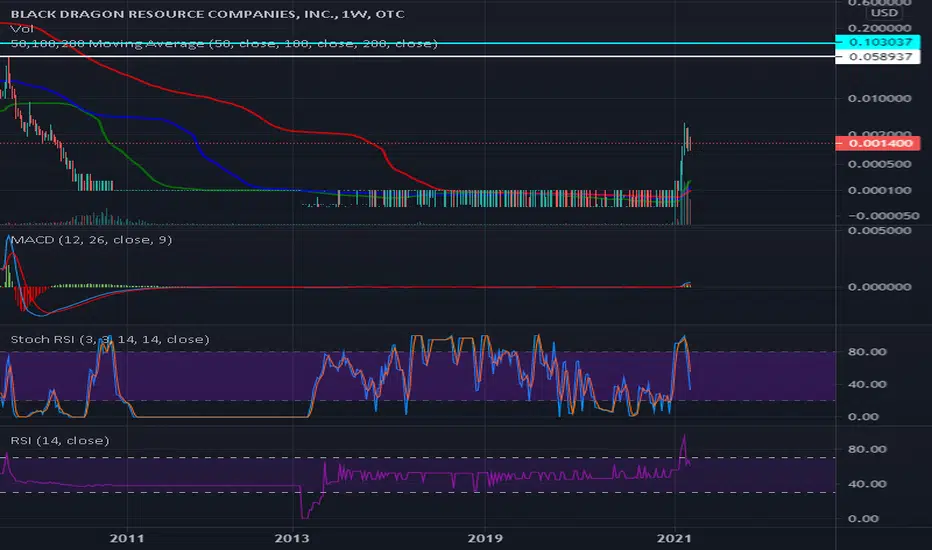The width and height of the screenshot is (932, 550).
Task: Click the MACD red histogram bars
Action: coord(27,297)
